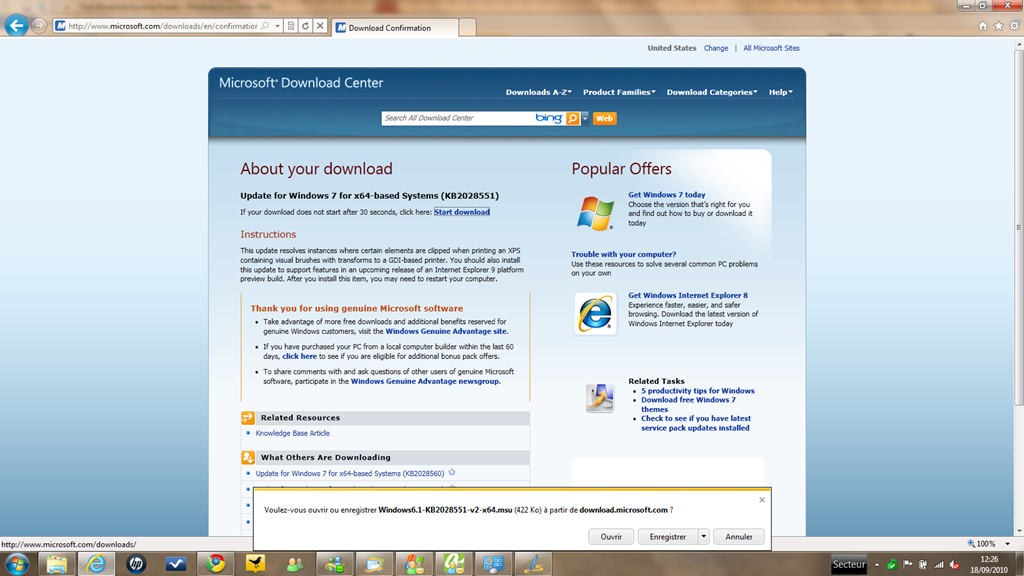
Task: Launch Google Chrome from the taskbar
Action: coord(216,564)
